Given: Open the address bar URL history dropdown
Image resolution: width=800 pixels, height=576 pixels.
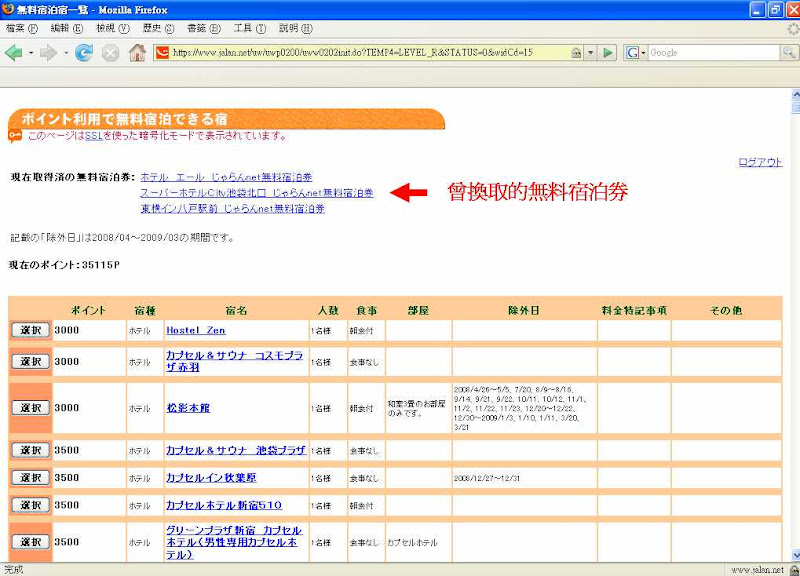Looking at the screenshot, I should coord(590,53).
